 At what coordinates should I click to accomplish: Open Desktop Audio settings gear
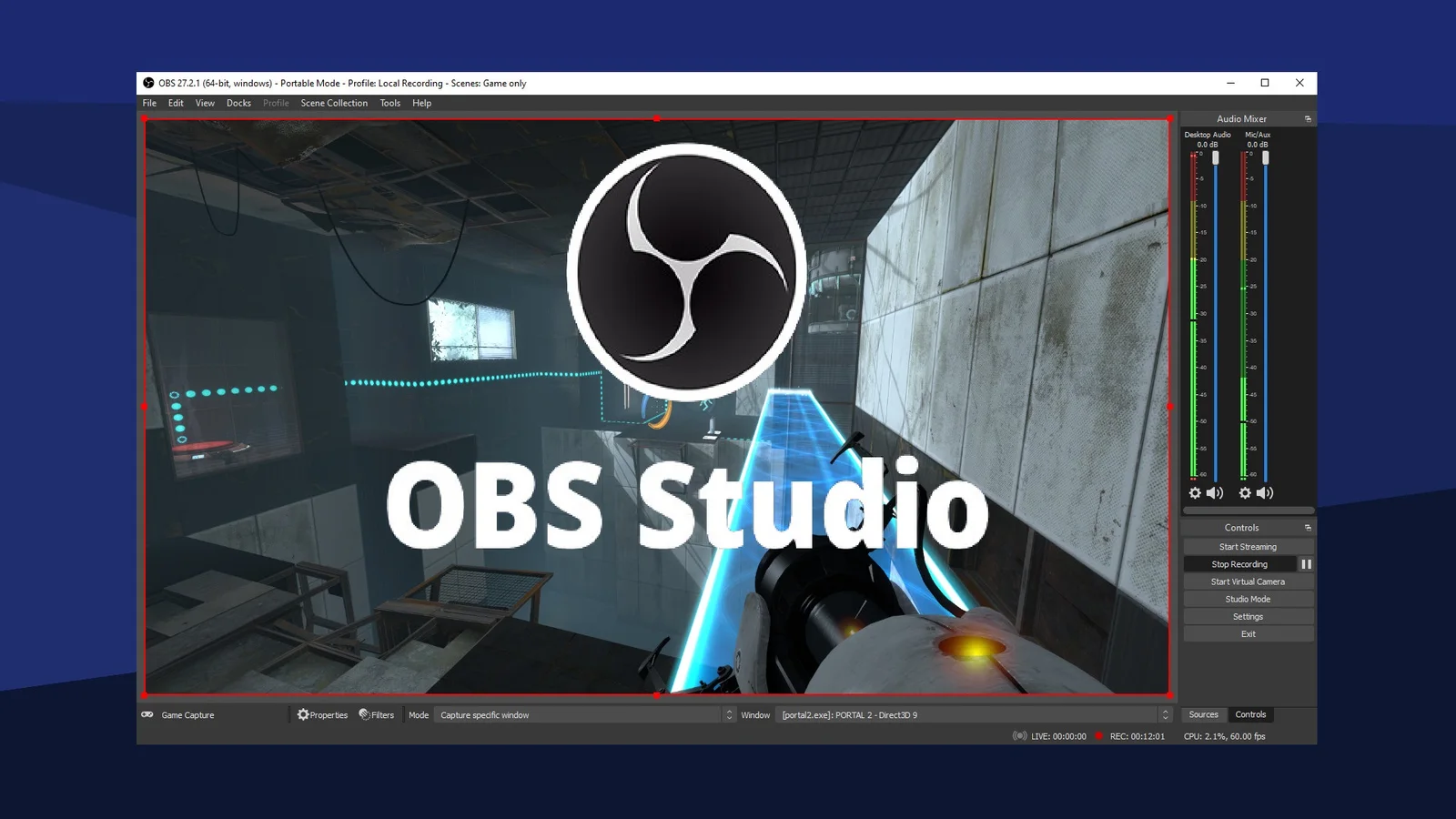pos(1195,493)
